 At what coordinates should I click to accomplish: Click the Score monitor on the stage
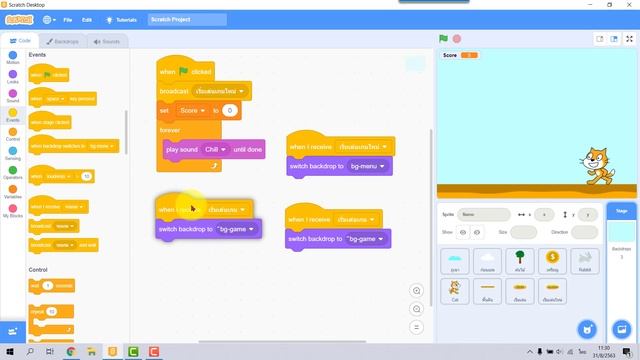460,55
